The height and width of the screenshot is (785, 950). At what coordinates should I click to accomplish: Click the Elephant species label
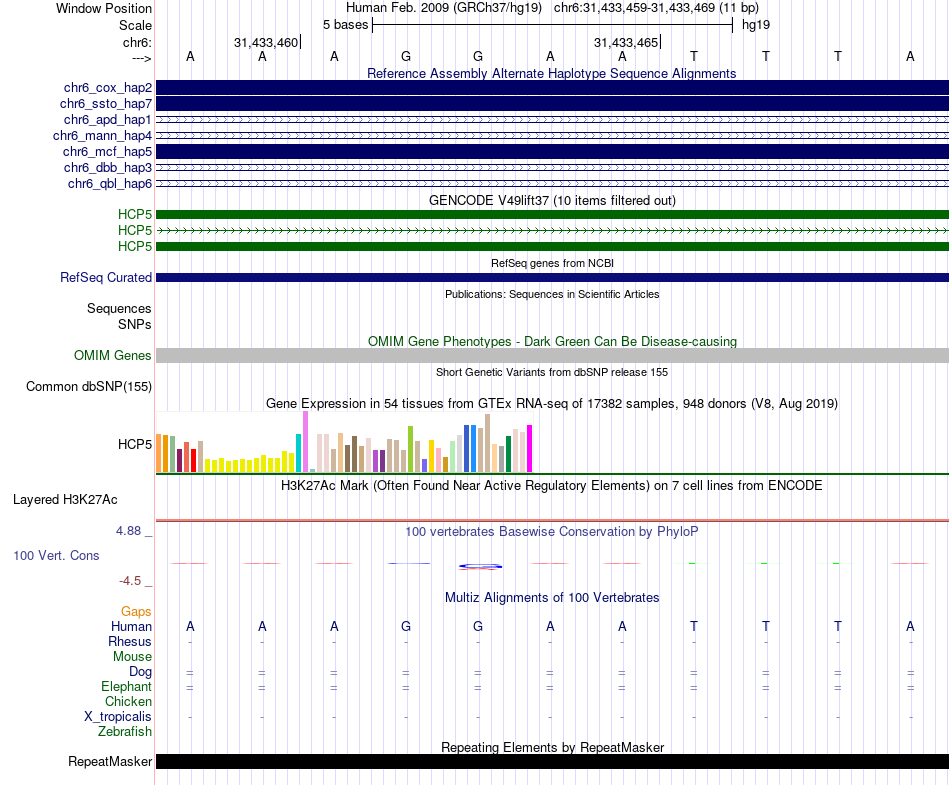point(127,686)
